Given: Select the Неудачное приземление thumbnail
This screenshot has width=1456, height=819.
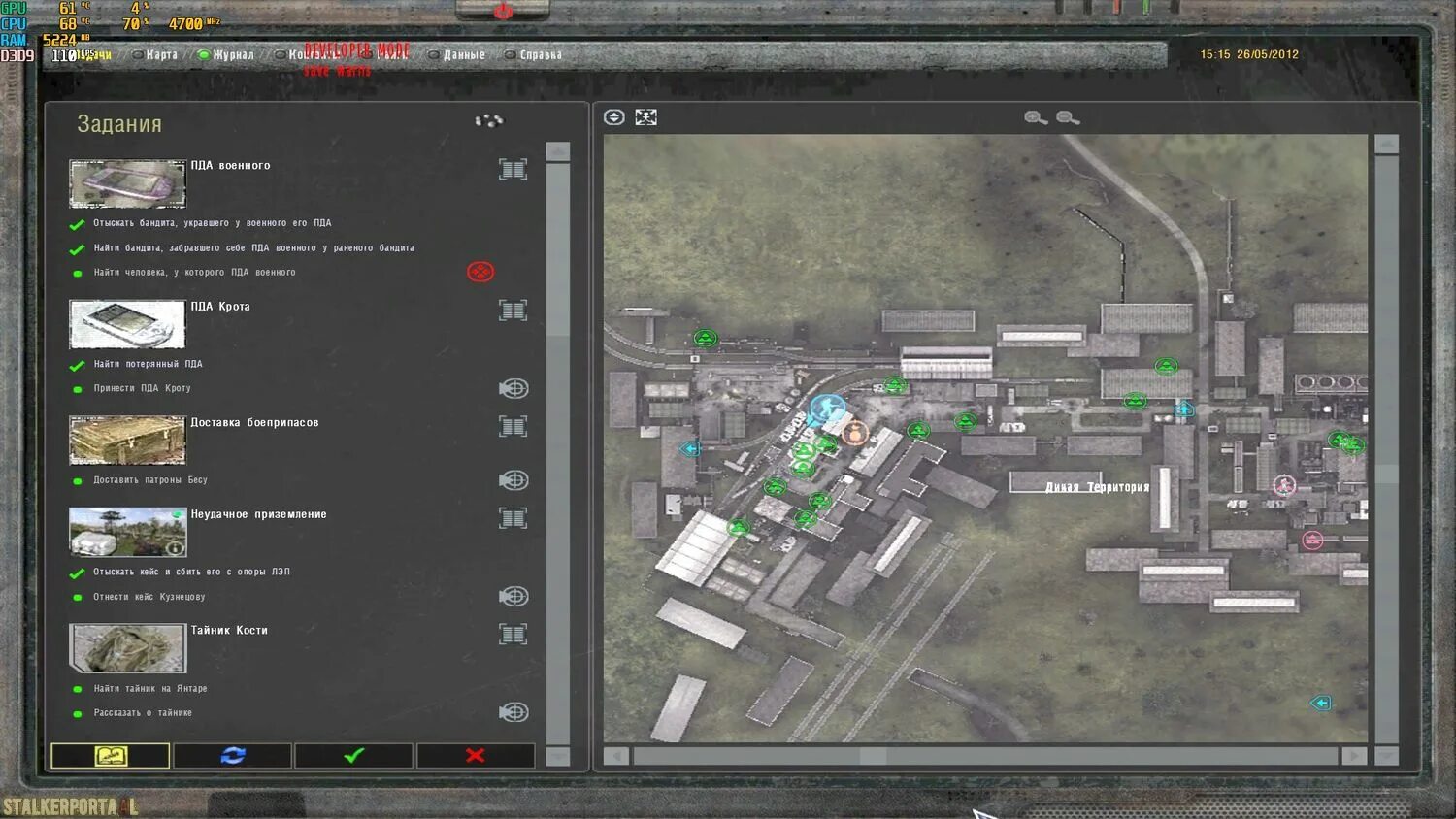Looking at the screenshot, I should pyautogui.click(x=127, y=532).
